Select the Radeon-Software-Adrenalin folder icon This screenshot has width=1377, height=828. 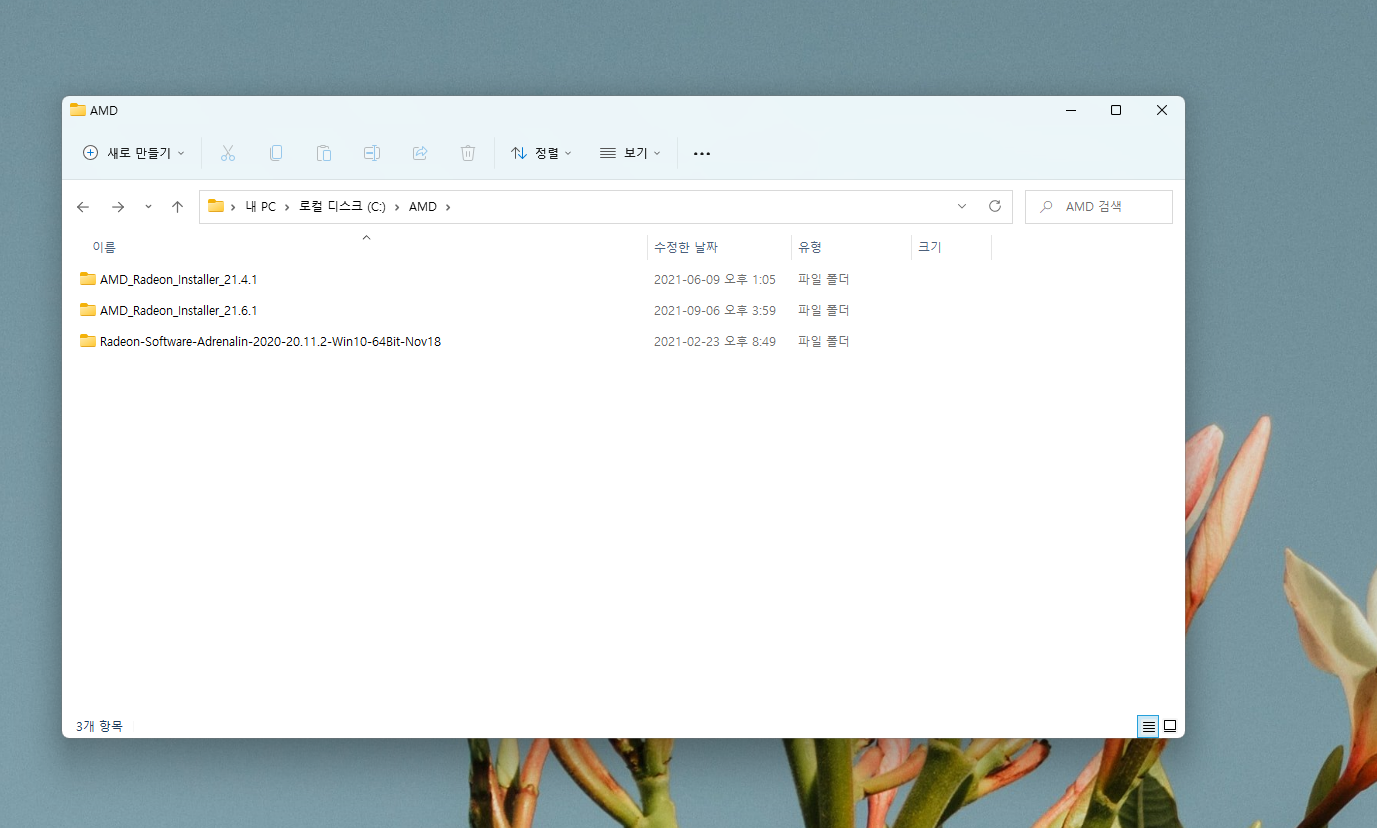[x=88, y=341]
